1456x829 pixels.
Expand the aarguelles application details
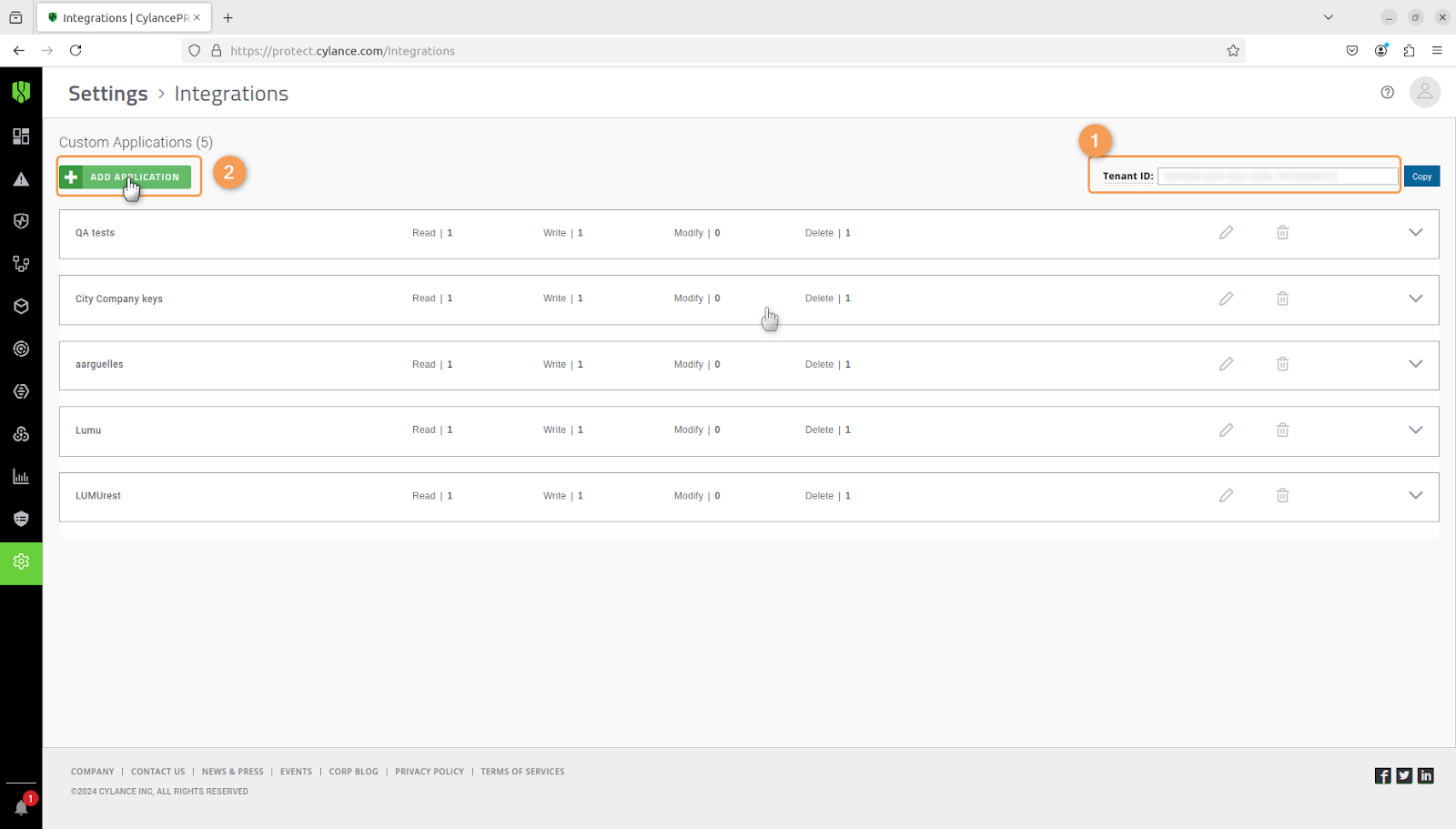[x=1415, y=364]
